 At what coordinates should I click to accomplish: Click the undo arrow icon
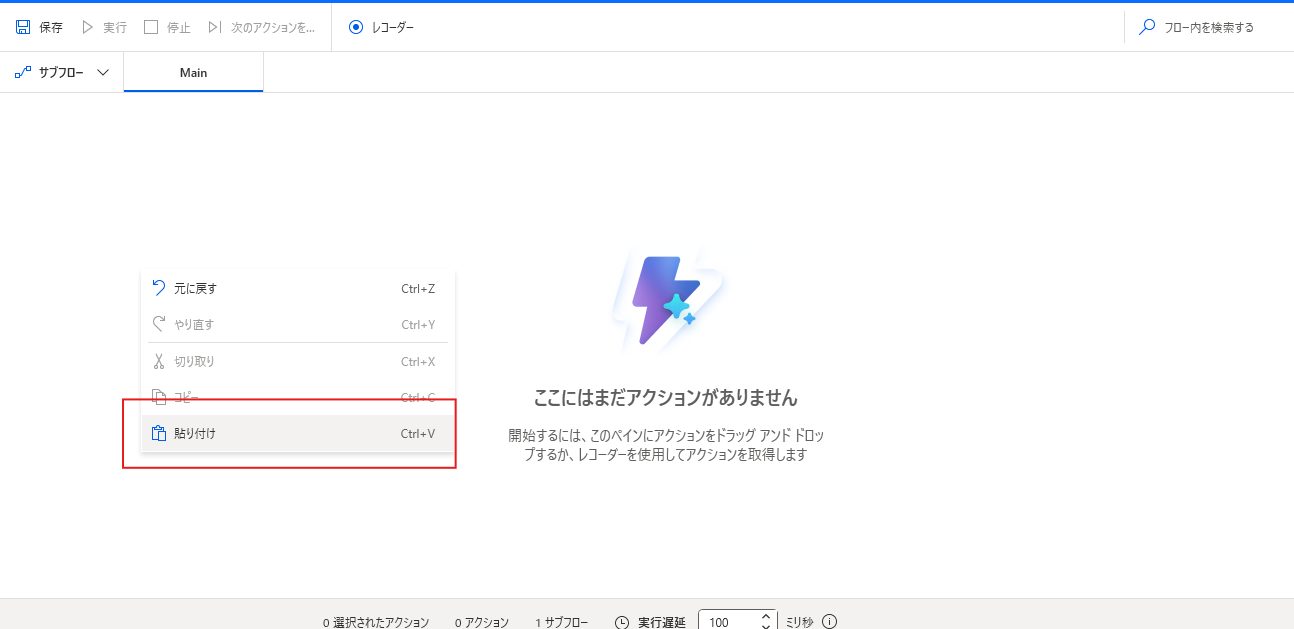click(158, 288)
